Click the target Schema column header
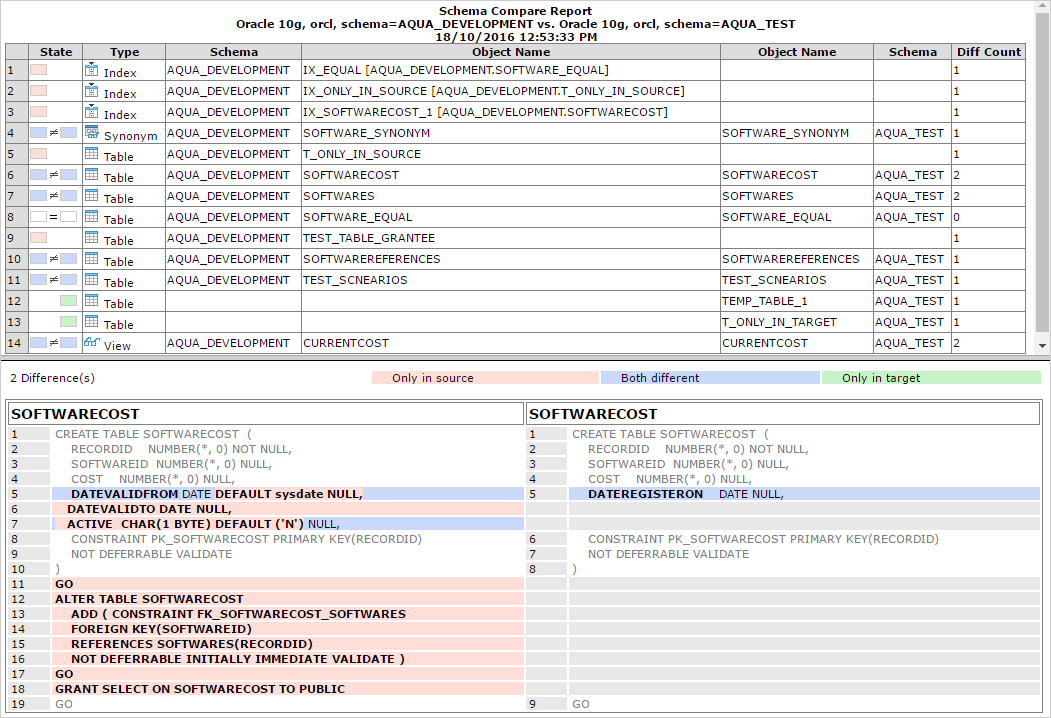This screenshot has width=1051, height=718. (x=912, y=52)
